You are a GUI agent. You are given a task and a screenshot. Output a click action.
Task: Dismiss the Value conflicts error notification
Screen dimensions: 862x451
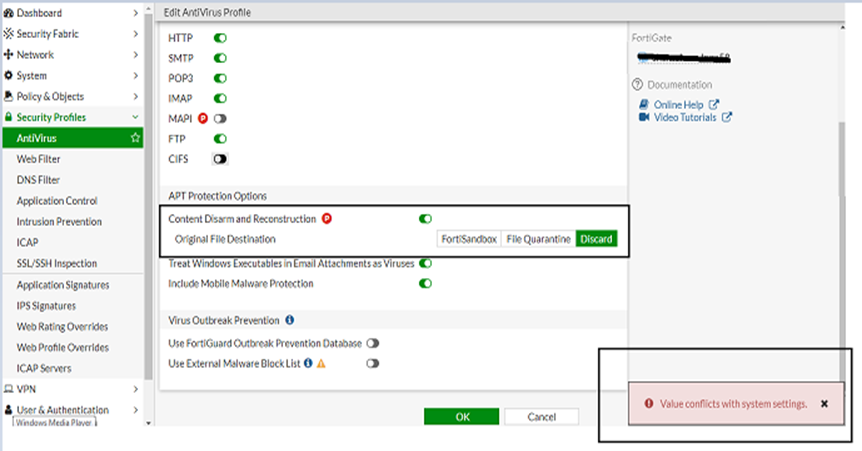coord(824,403)
